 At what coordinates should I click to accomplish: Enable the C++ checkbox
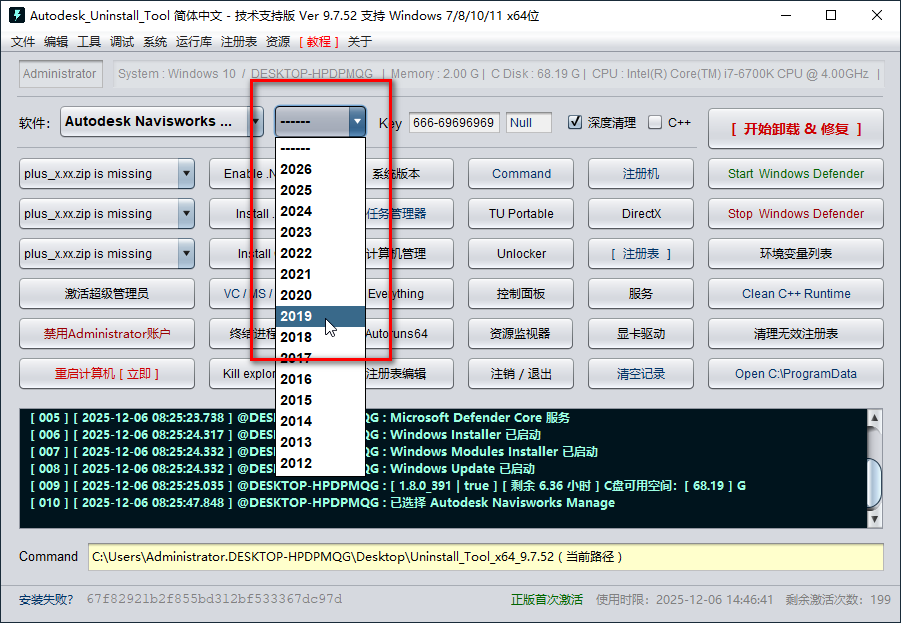654,122
